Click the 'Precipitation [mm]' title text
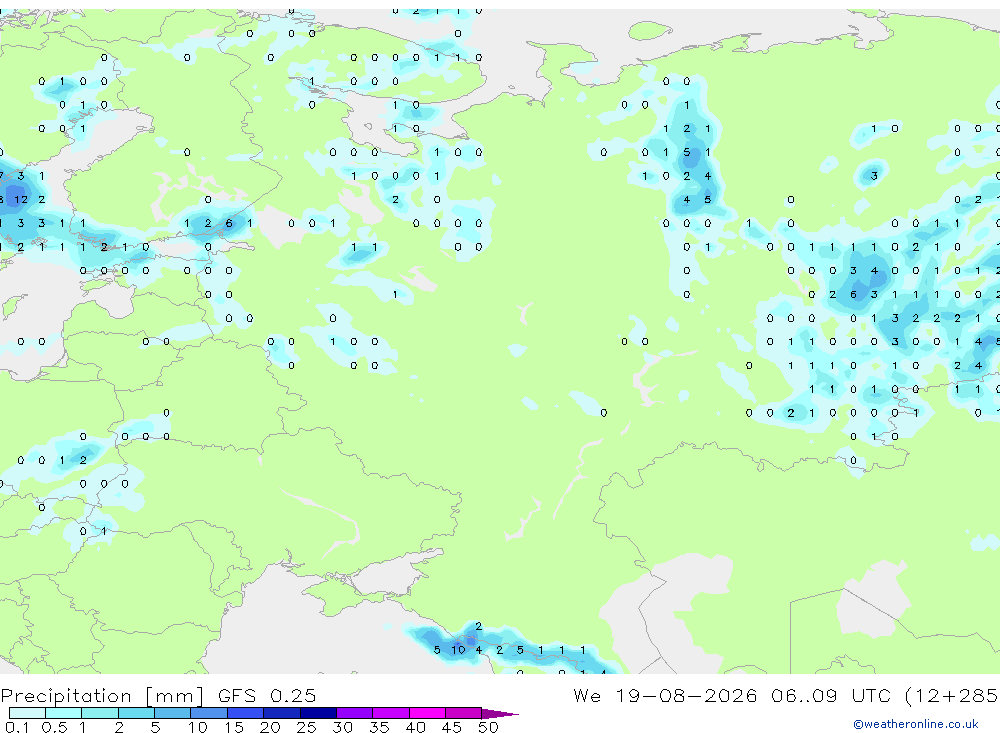 (102, 696)
